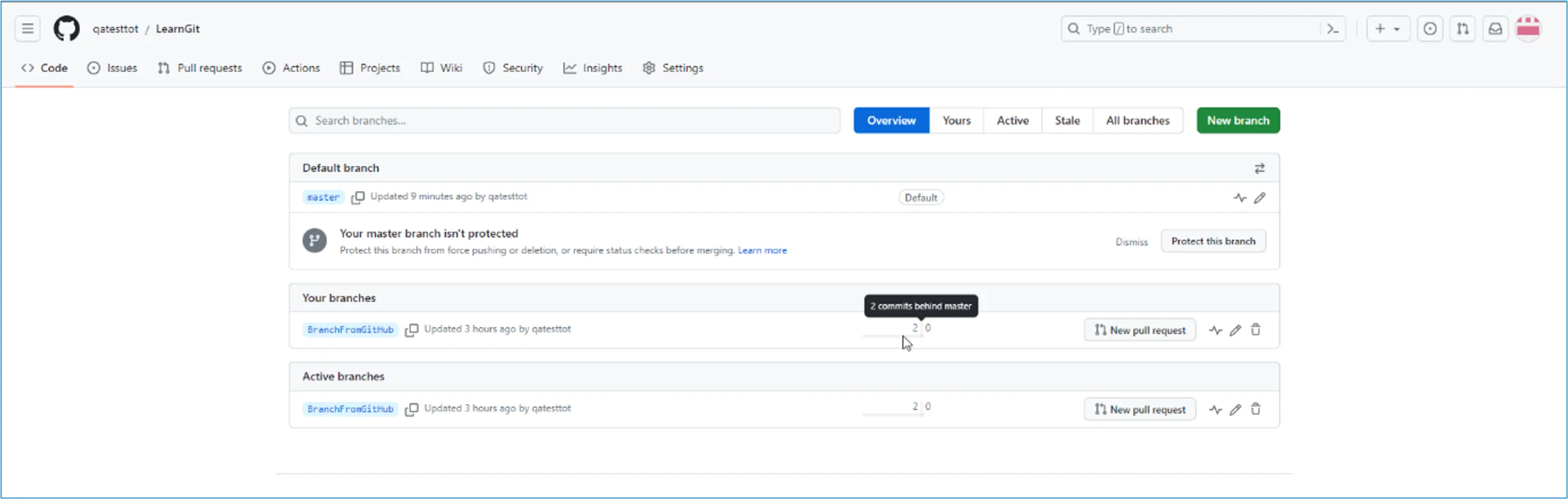Rename master branch with pencil icon

pyautogui.click(x=1259, y=198)
